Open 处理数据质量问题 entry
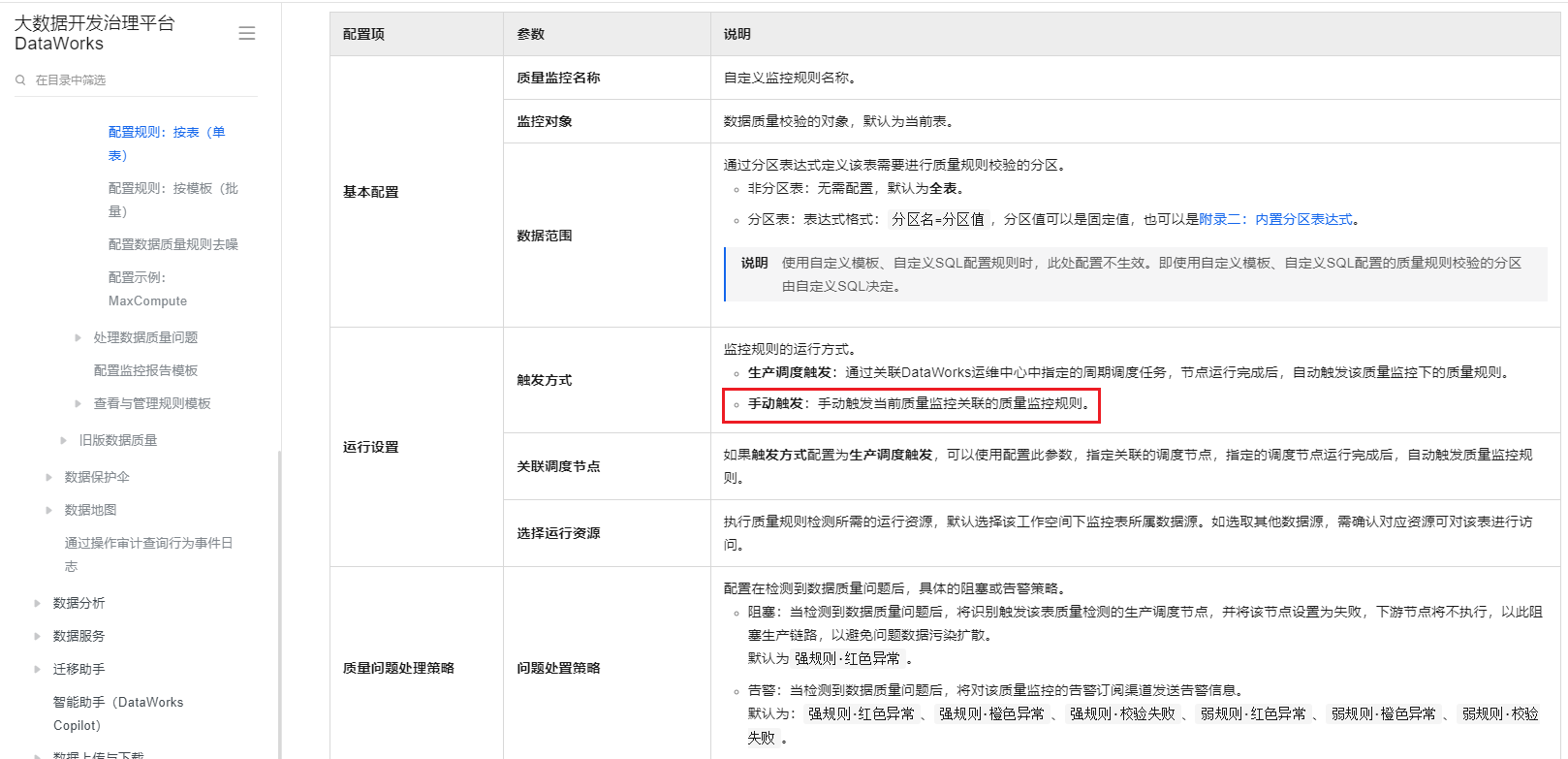Image resolution: width=1568 pixels, height=759 pixels. tap(145, 337)
